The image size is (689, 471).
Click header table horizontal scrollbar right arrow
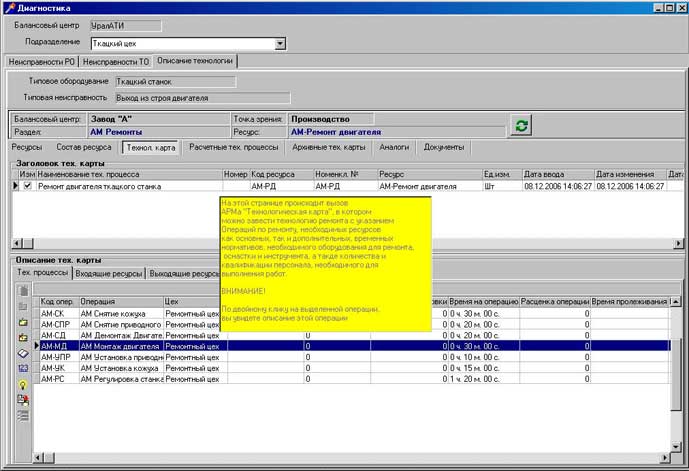(678, 243)
